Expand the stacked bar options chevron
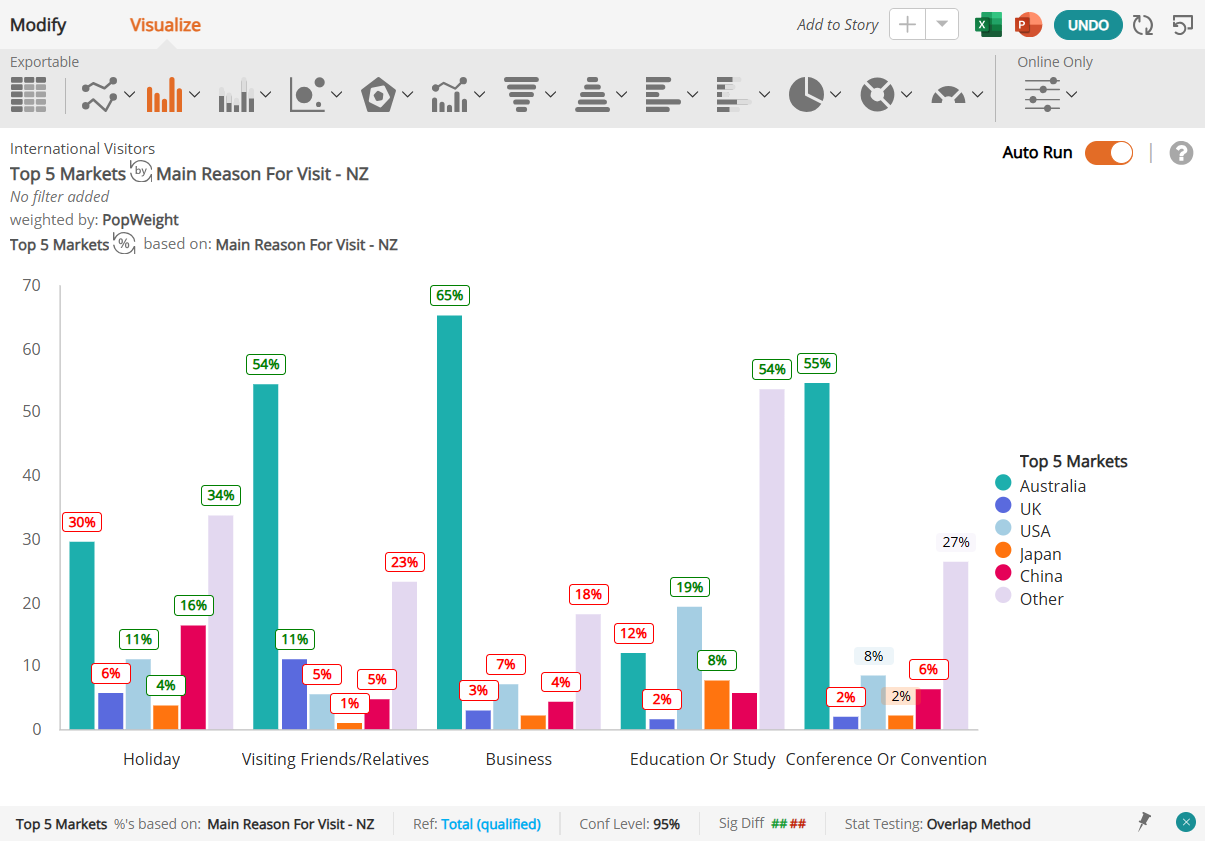This screenshot has width=1205, height=841. [x=764, y=95]
